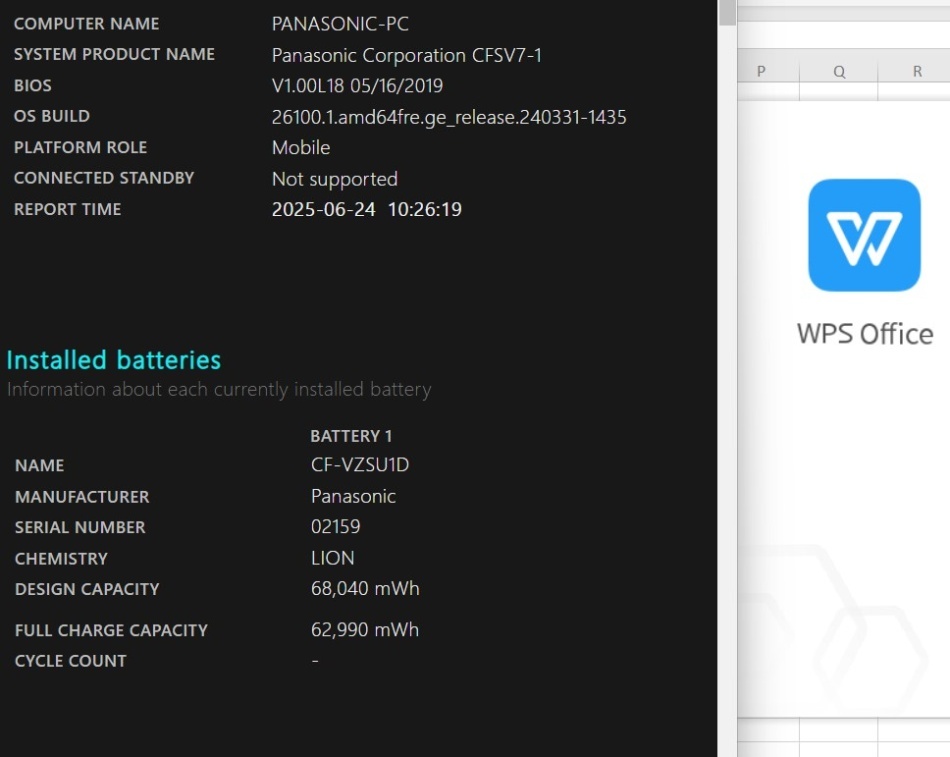
Task: Click the chemistry value LION
Action: (333, 558)
